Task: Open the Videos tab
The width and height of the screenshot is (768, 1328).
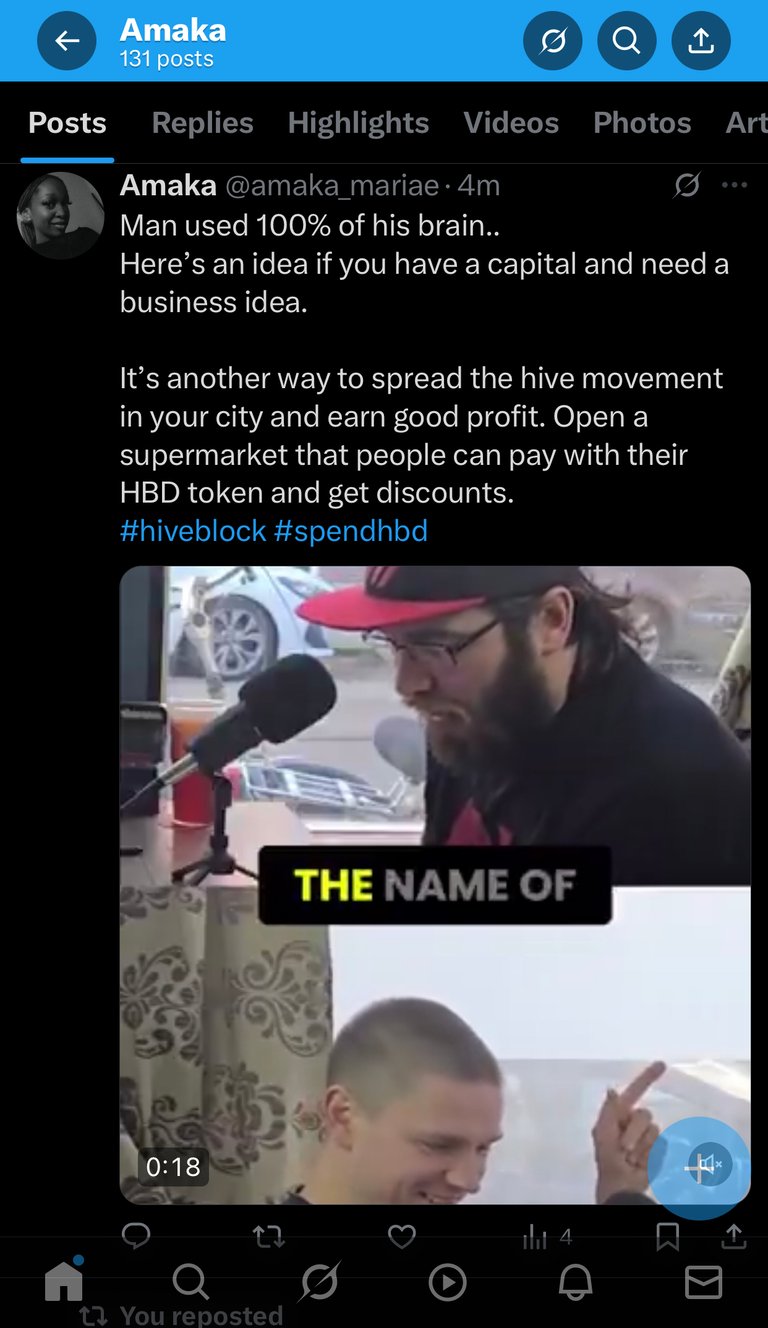Action: pos(511,123)
